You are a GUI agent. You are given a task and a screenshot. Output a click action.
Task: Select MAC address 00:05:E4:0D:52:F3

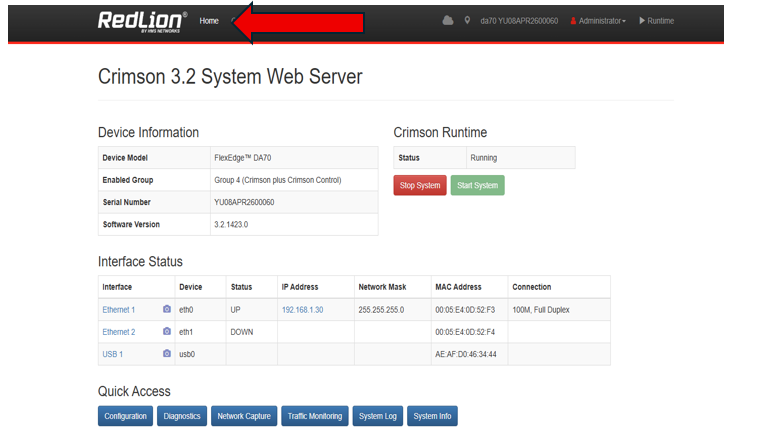(465, 310)
